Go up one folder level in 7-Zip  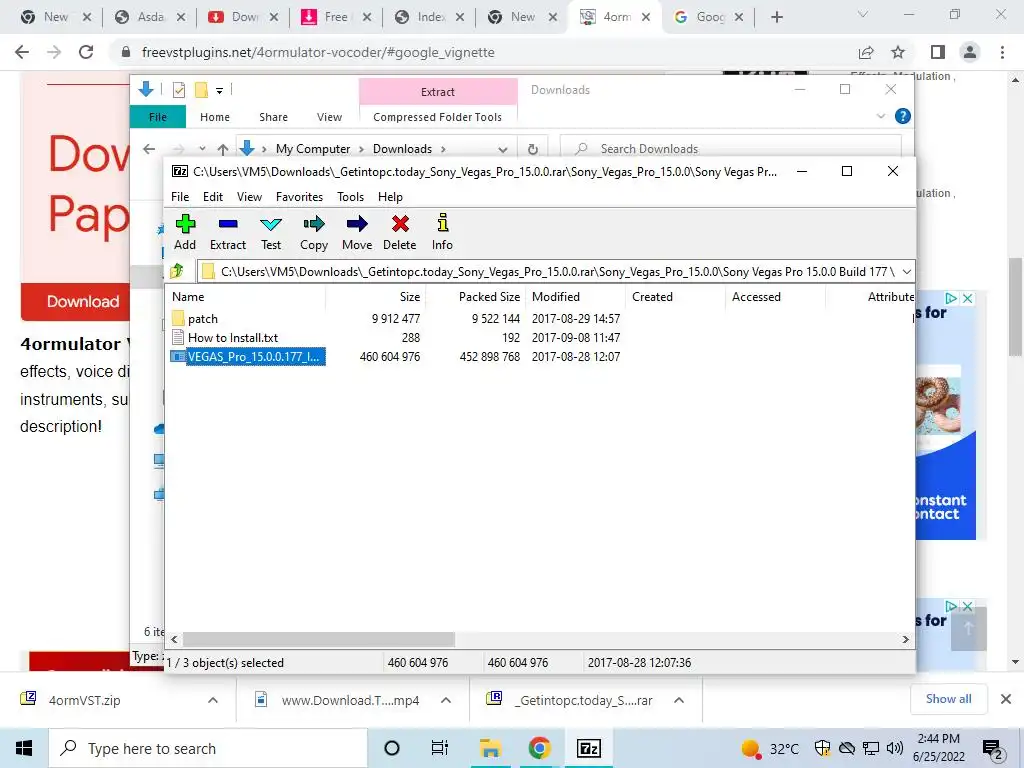pyautogui.click(x=177, y=271)
